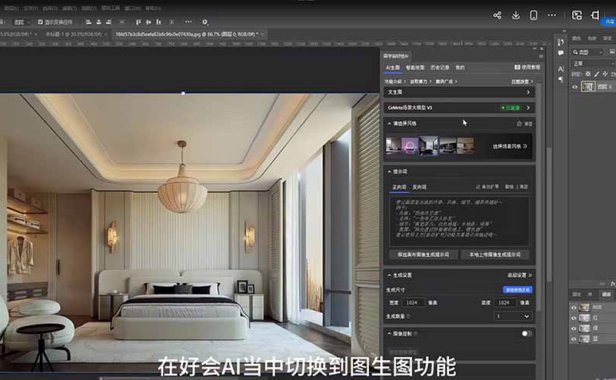Click the height 1024 input field
The image size is (616, 380).
[505, 303]
